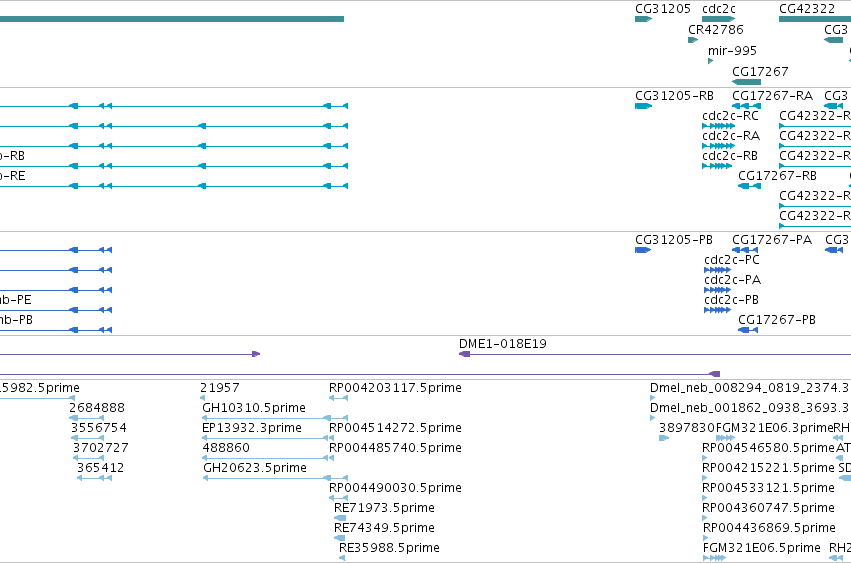Click EST label 365412

tap(100, 468)
